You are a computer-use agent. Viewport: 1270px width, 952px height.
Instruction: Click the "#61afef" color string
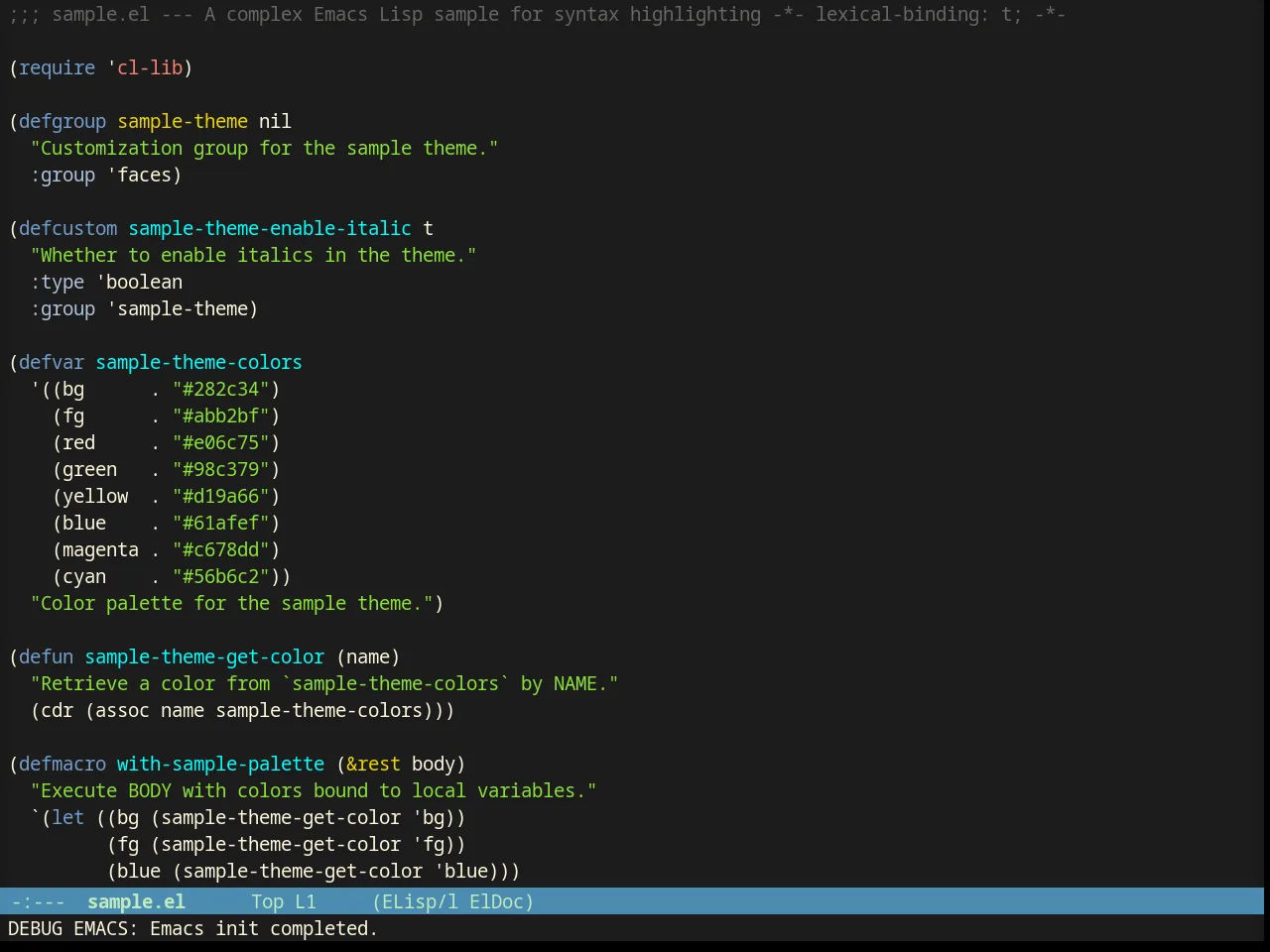click(221, 523)
